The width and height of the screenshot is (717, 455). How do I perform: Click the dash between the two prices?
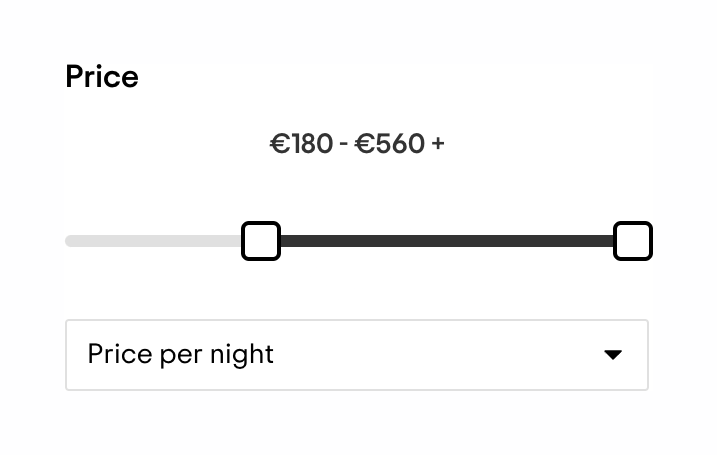[344, 144]
